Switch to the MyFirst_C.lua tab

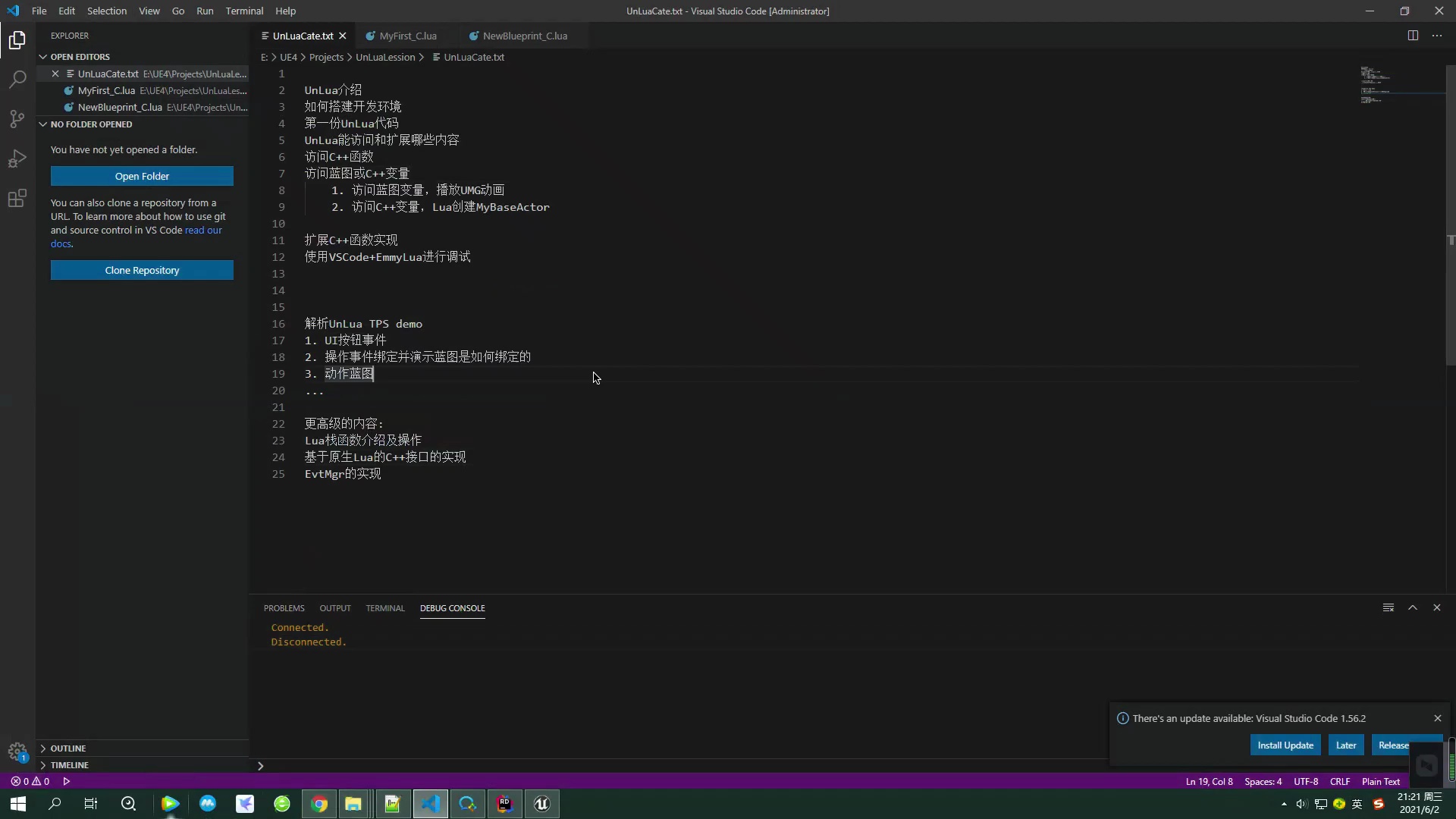click(407, 36)
